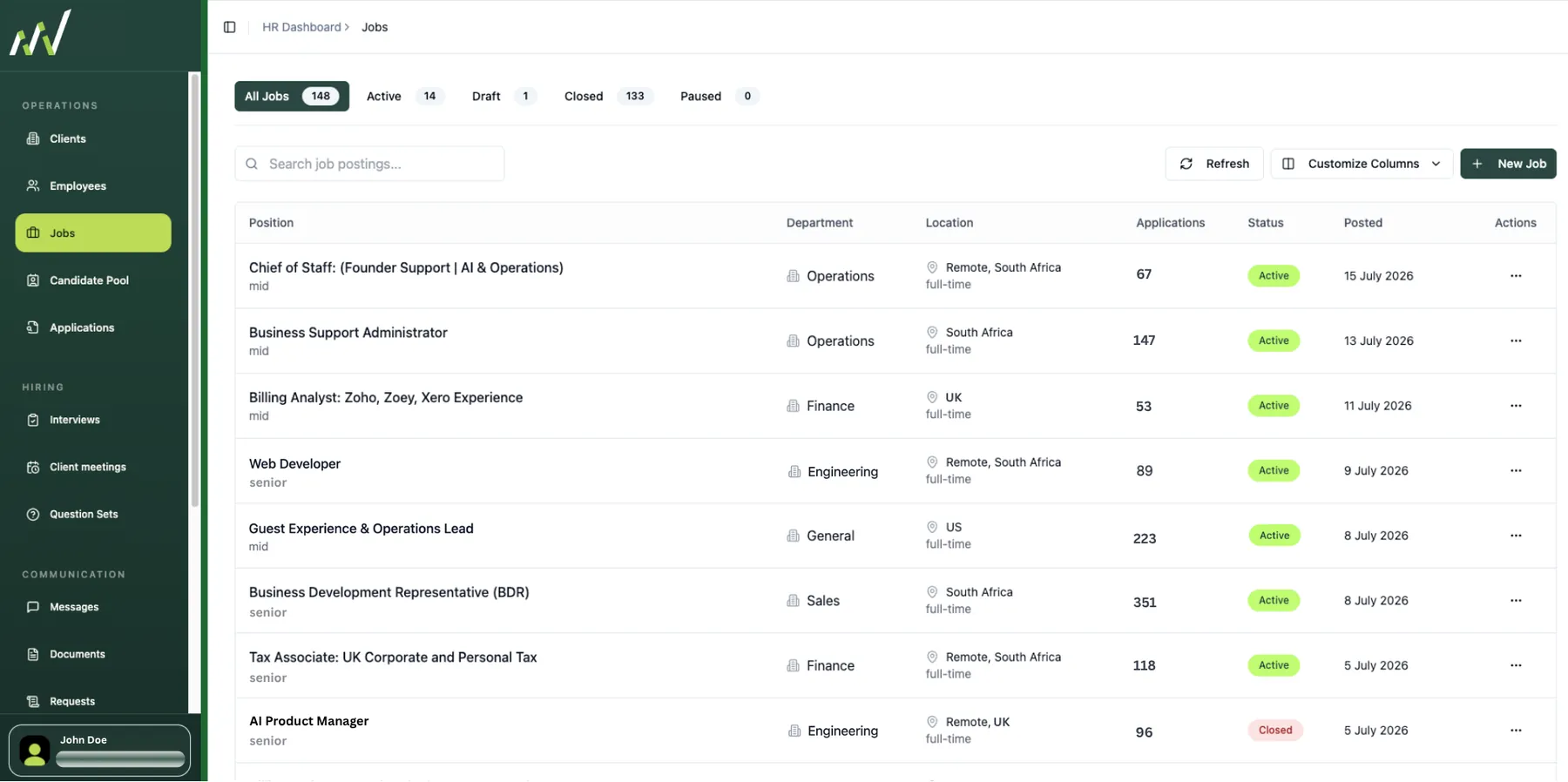
Task: Click the Documents file icon
Action: tap(33, 654)
